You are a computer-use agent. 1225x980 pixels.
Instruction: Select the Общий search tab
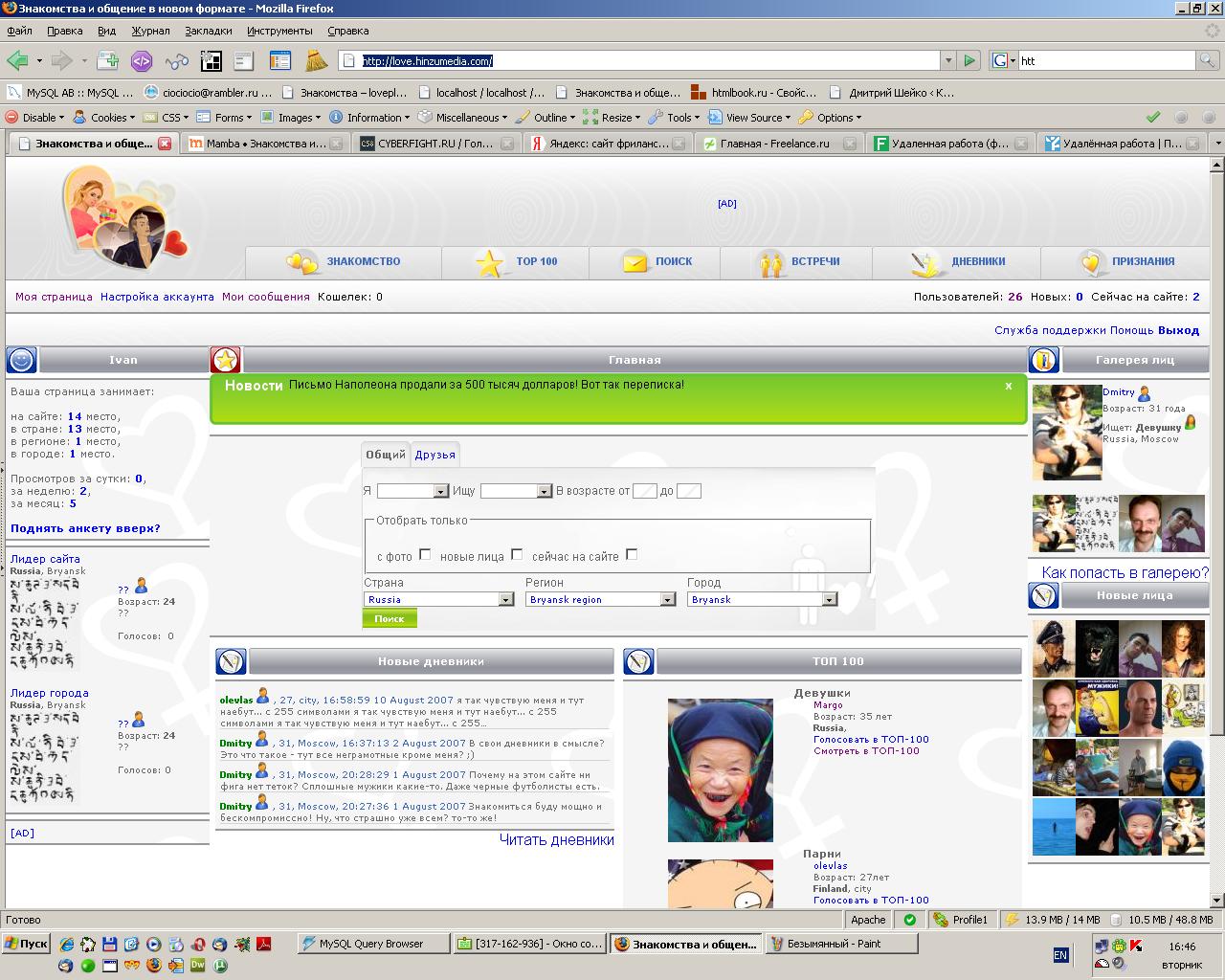tap(386, 455)
